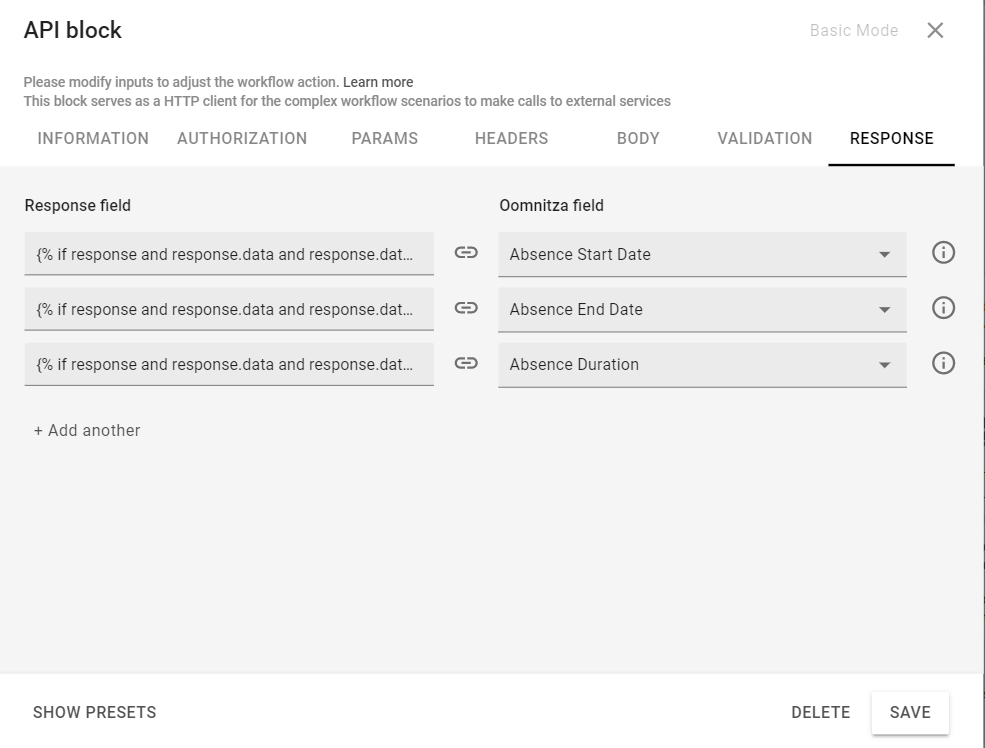Open the info tooltip for Absence End Date
Image resolution: width=985 pixels, height=748 pixels.
point(943,308)
